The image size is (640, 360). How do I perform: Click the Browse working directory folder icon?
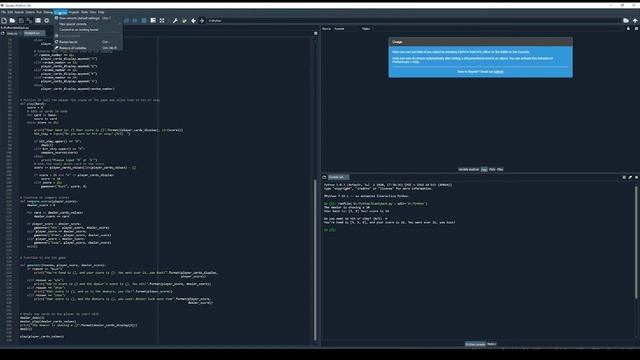click(x=626, y=20)
